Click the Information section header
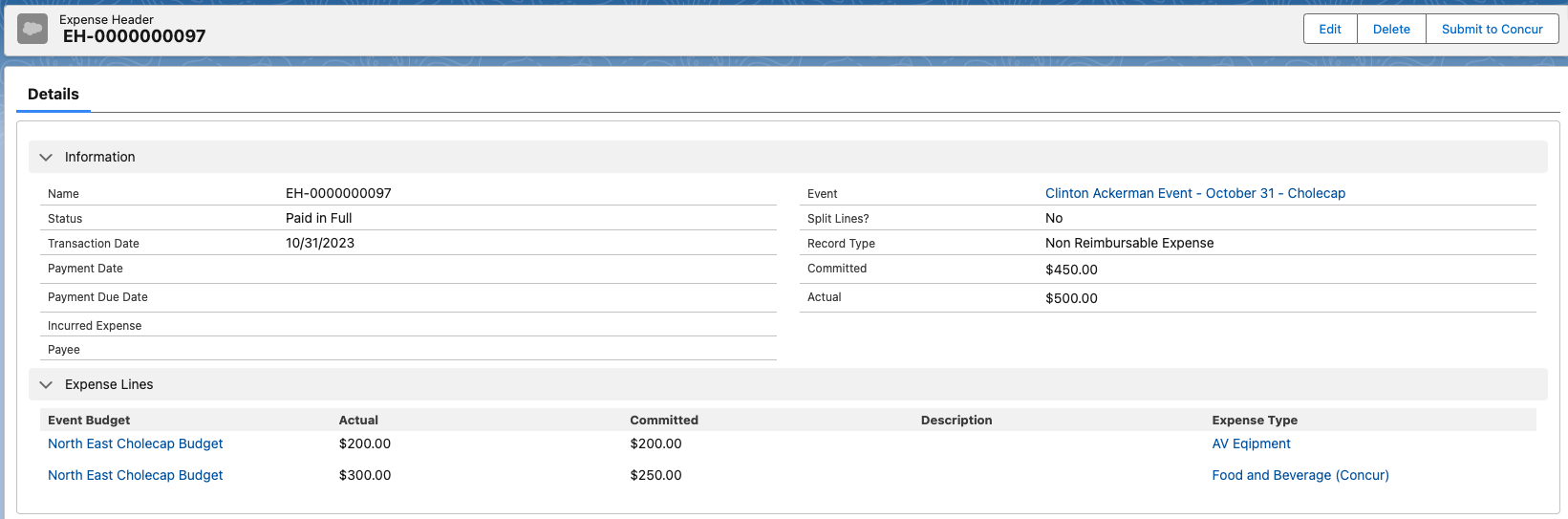This screenshot has height=519, width=1568. coord(99,157)
